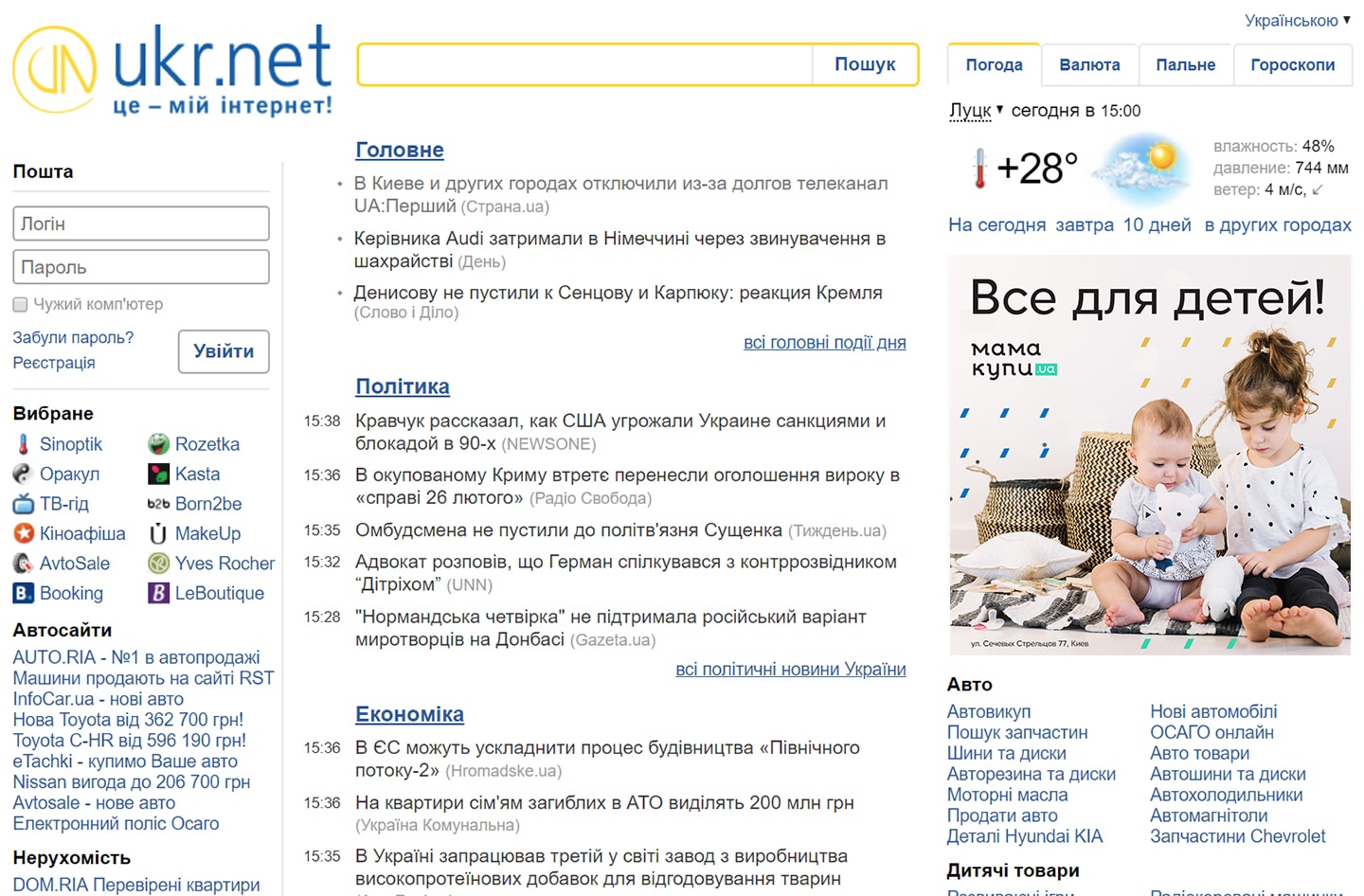Click the AvtoSale icon
The width and height of the screenshot is (1364, 896).
click(x=24, y=564)
